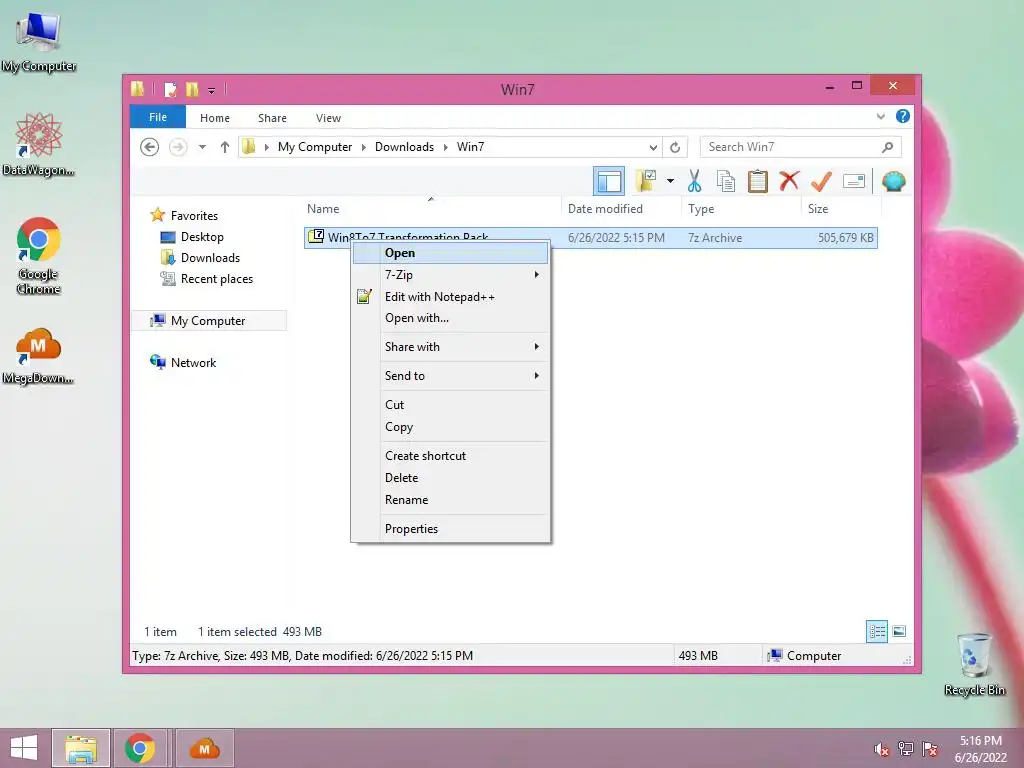Sort by the Date modified column header

coord(605,209)
